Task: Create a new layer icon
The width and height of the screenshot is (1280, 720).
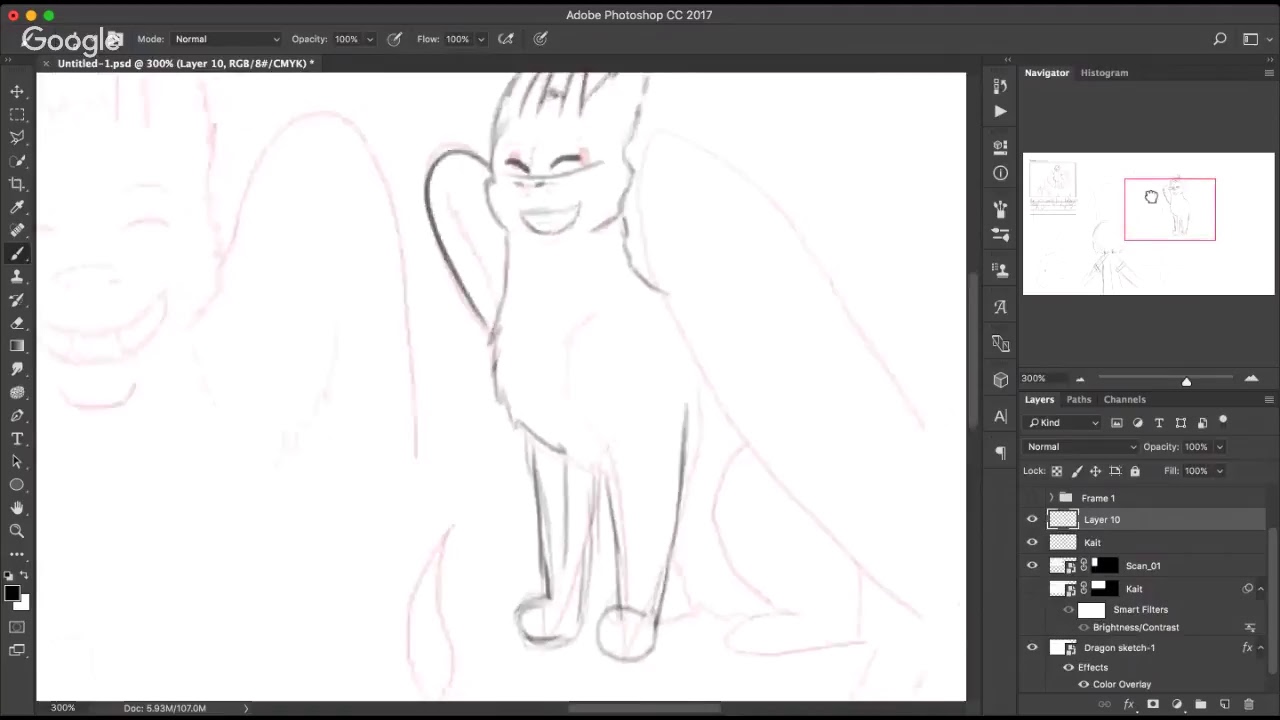Action: tap(1224, 705)
